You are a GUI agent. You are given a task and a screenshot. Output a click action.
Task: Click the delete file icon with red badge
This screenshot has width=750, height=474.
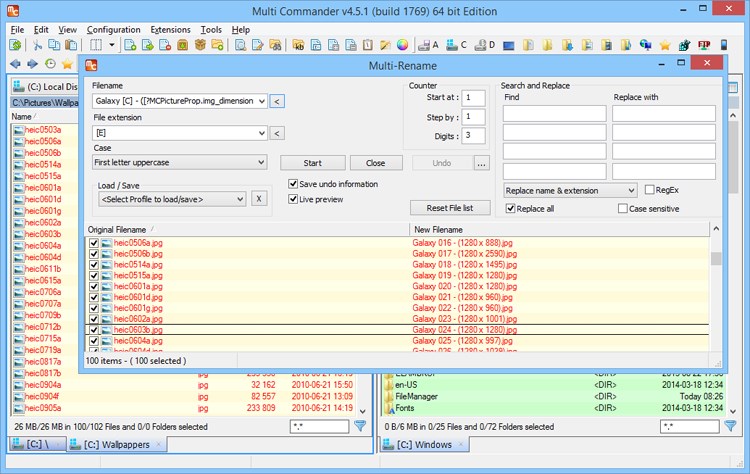pos(165,45)
